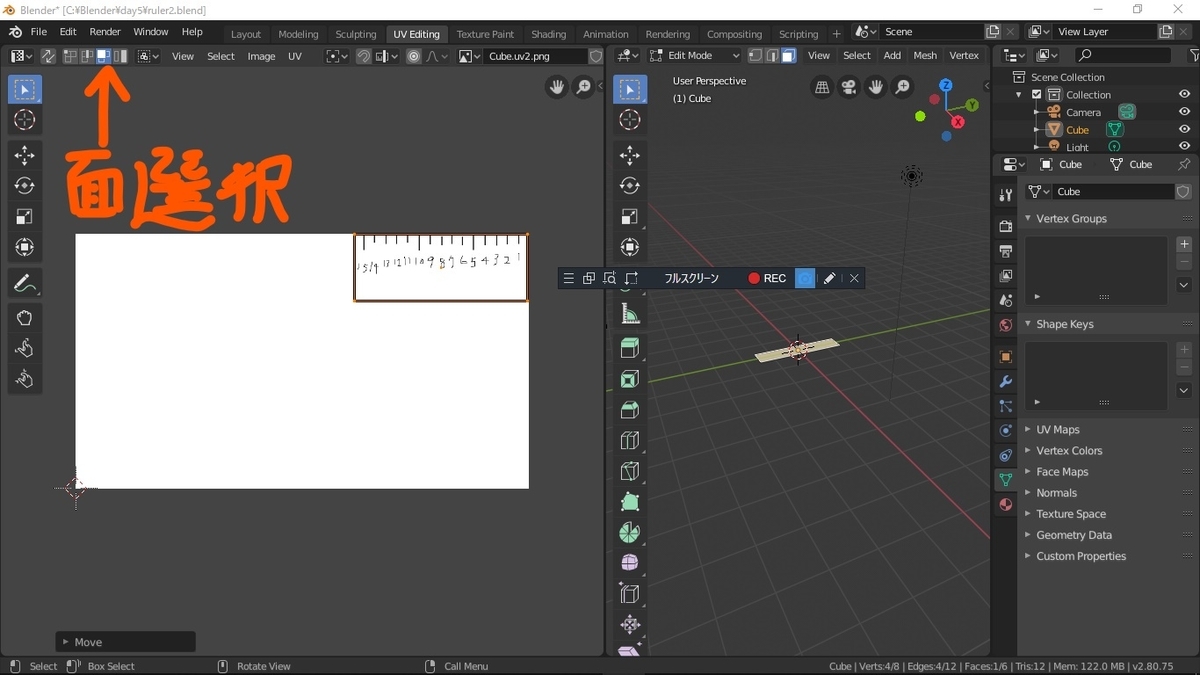Select the Smooth tool

[630, 563]
